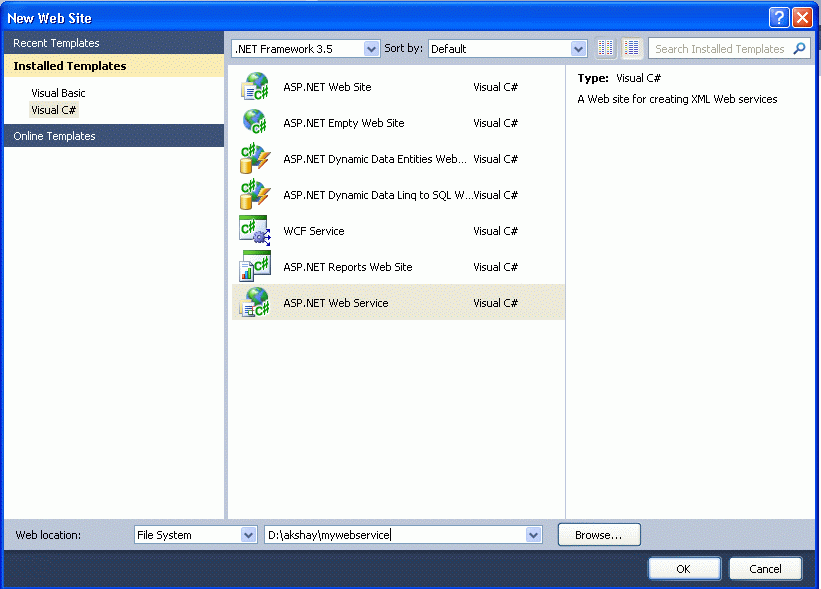Viewport: 821px width, 589px height.
Task: Expand the web location path dropdown arrow
Action: [534, 535]
